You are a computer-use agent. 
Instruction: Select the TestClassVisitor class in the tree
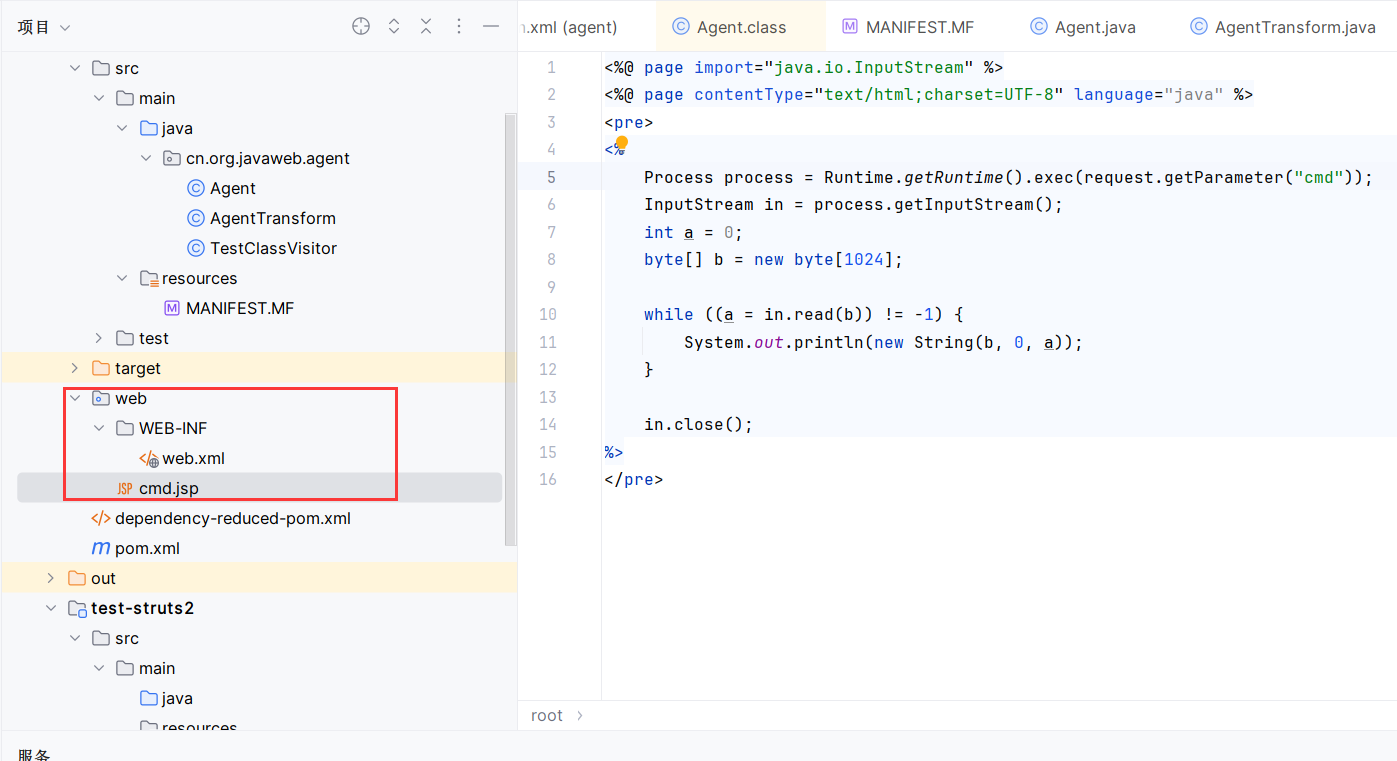[273, 248]
